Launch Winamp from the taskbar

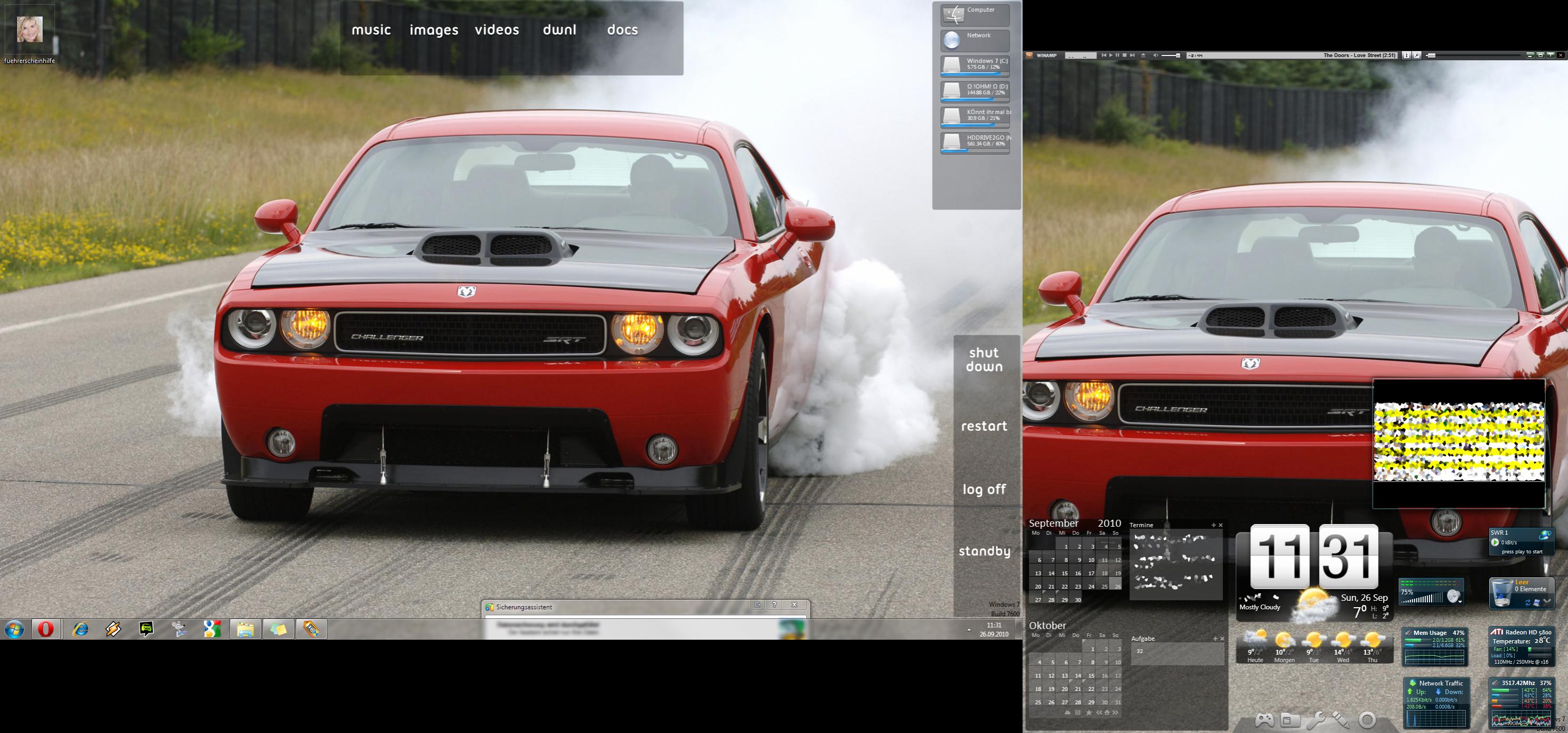[113, 629]
